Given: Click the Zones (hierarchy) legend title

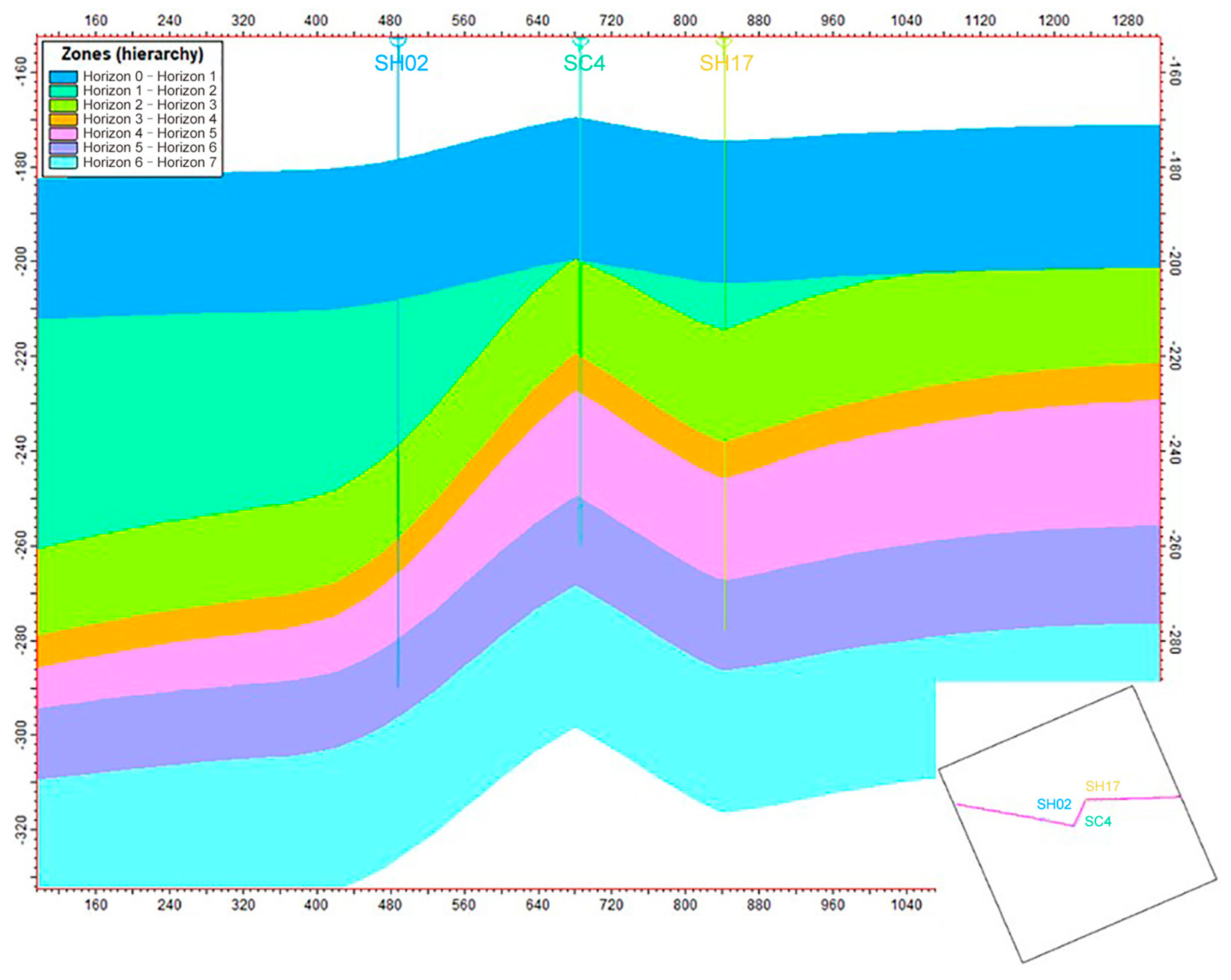Looking at the screenshot, I should click(132, 54).
